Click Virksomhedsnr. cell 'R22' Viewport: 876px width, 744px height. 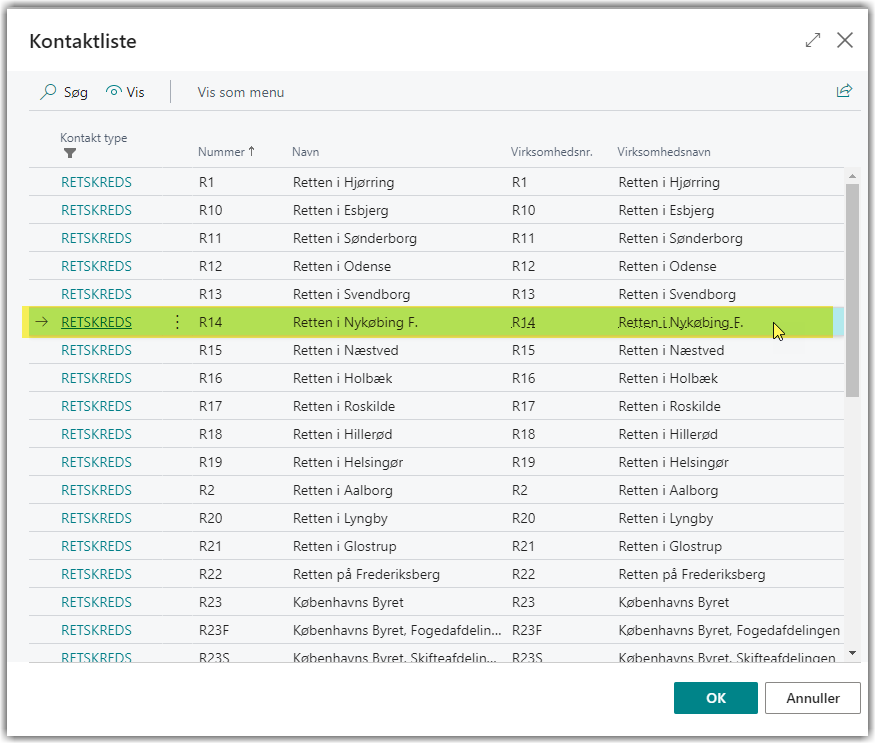click(523, 574)
